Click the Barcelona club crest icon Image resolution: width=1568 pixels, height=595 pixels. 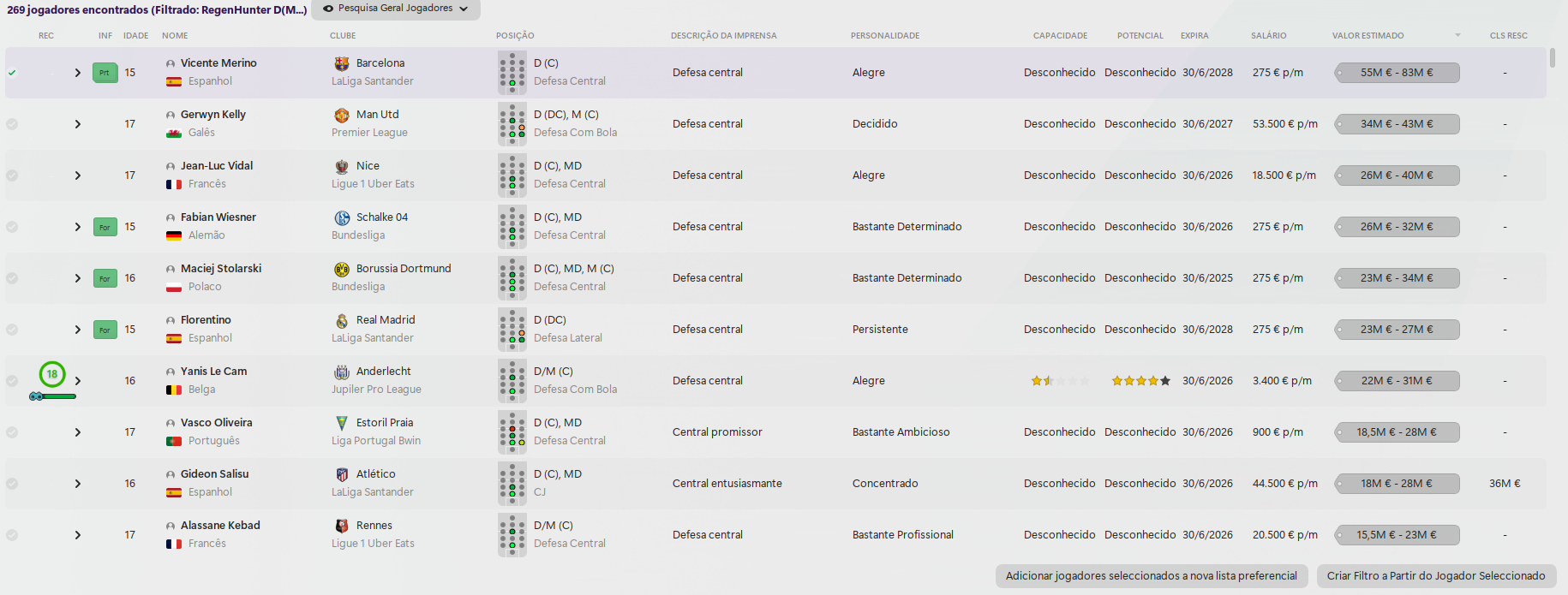(x=342, y=63)
